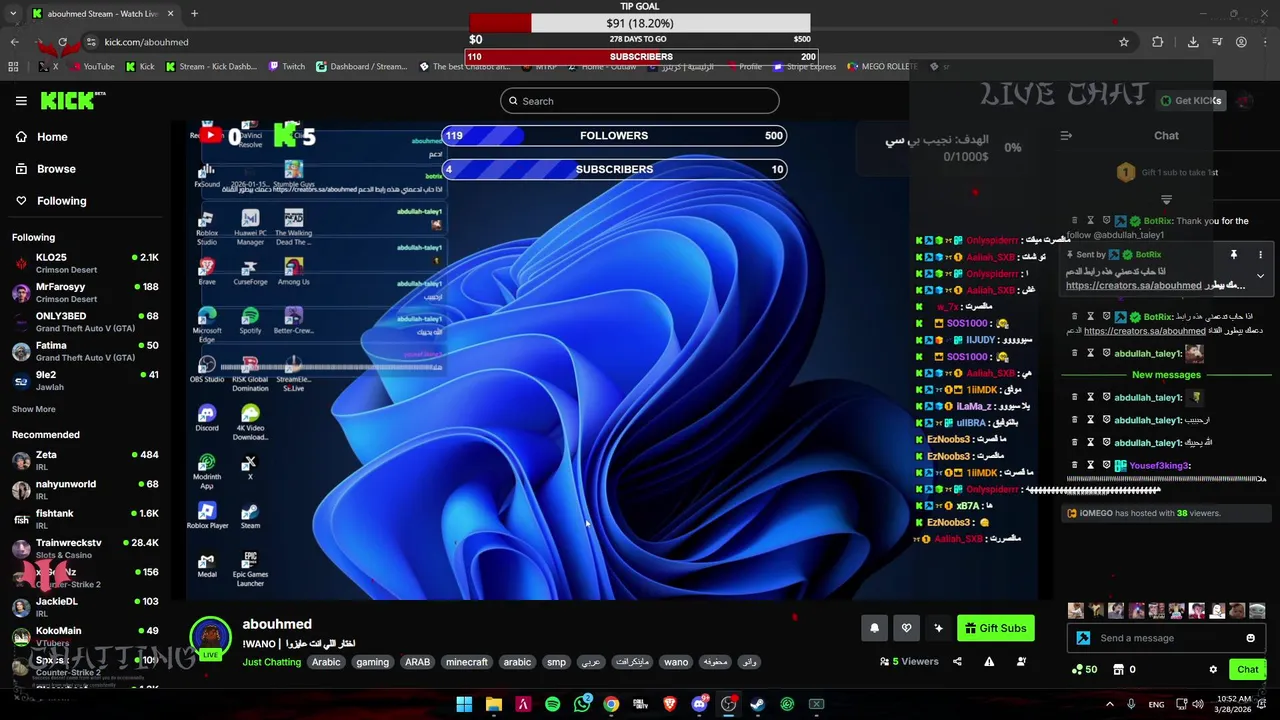
Task: Open Steam from the taskbar
Action: coord(758,704)
